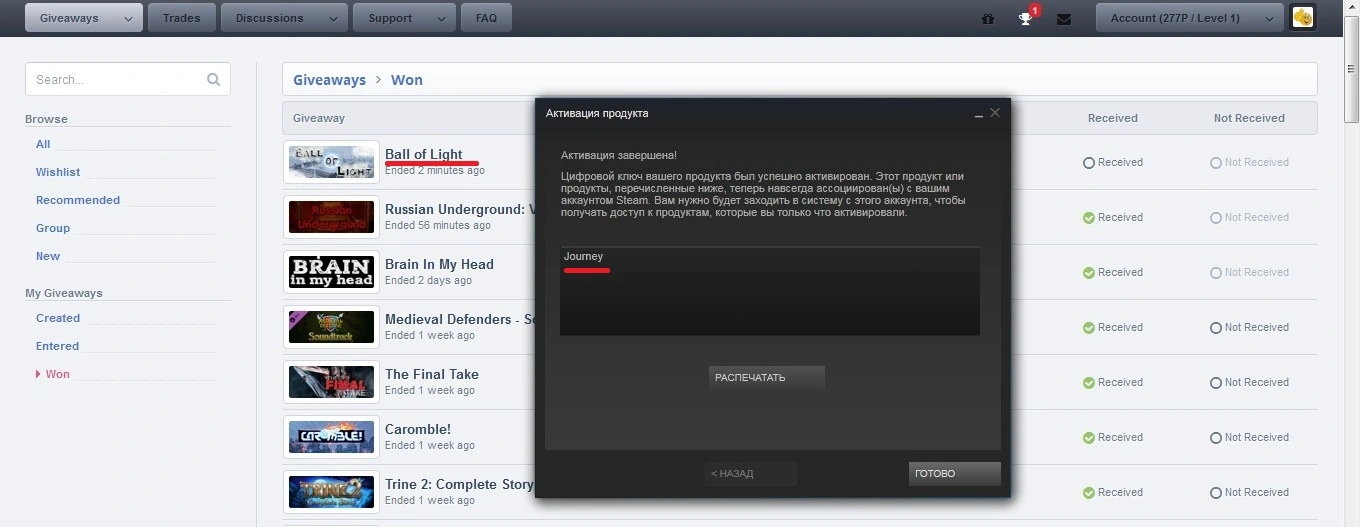Open Won under My Giveaways
This screenshot has height=527, width=1360.
pyautogui.click(x=58, y=374)
